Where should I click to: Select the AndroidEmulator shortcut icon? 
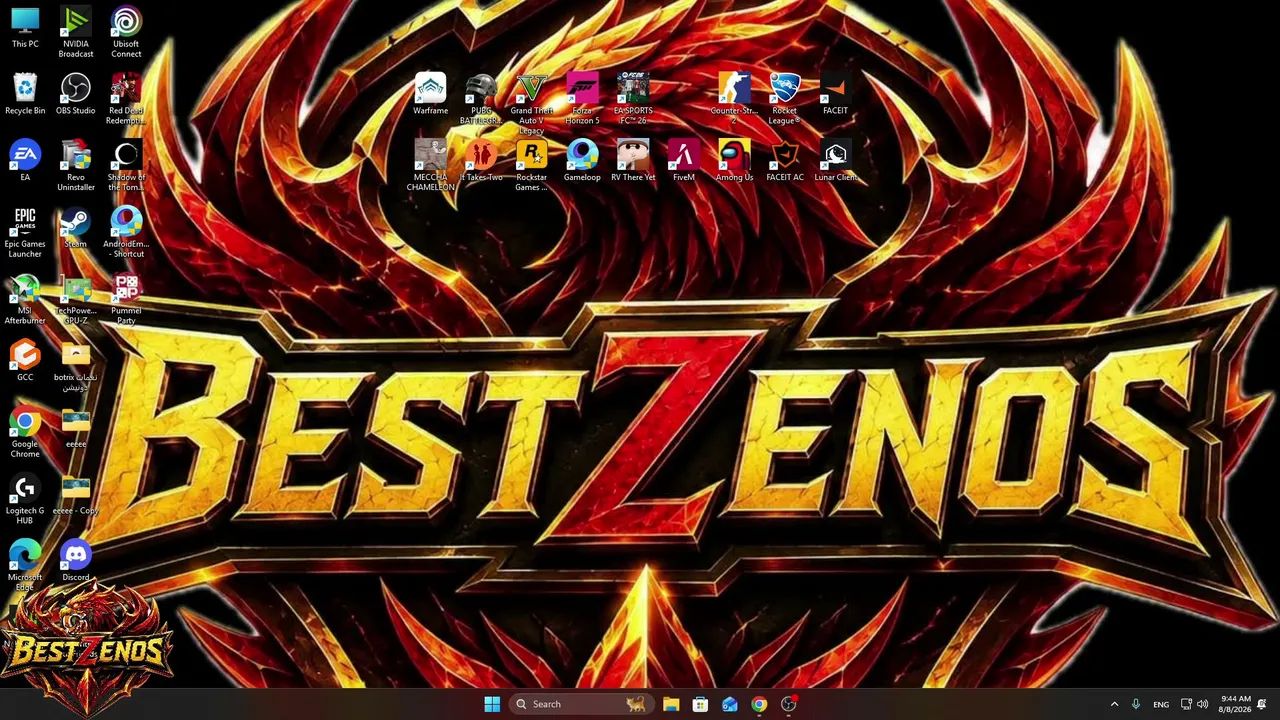[126, 233]
